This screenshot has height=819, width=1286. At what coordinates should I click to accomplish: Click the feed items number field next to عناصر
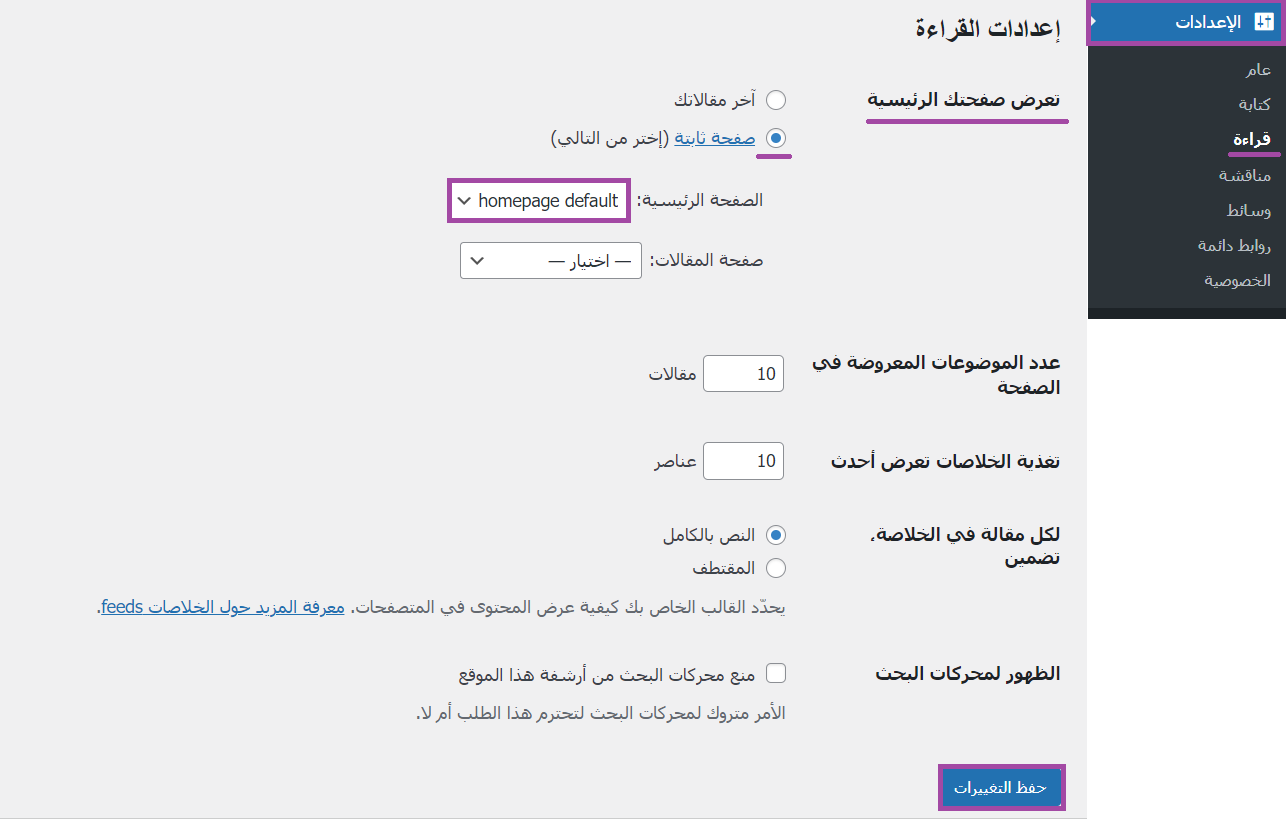[x=743, y=461]
